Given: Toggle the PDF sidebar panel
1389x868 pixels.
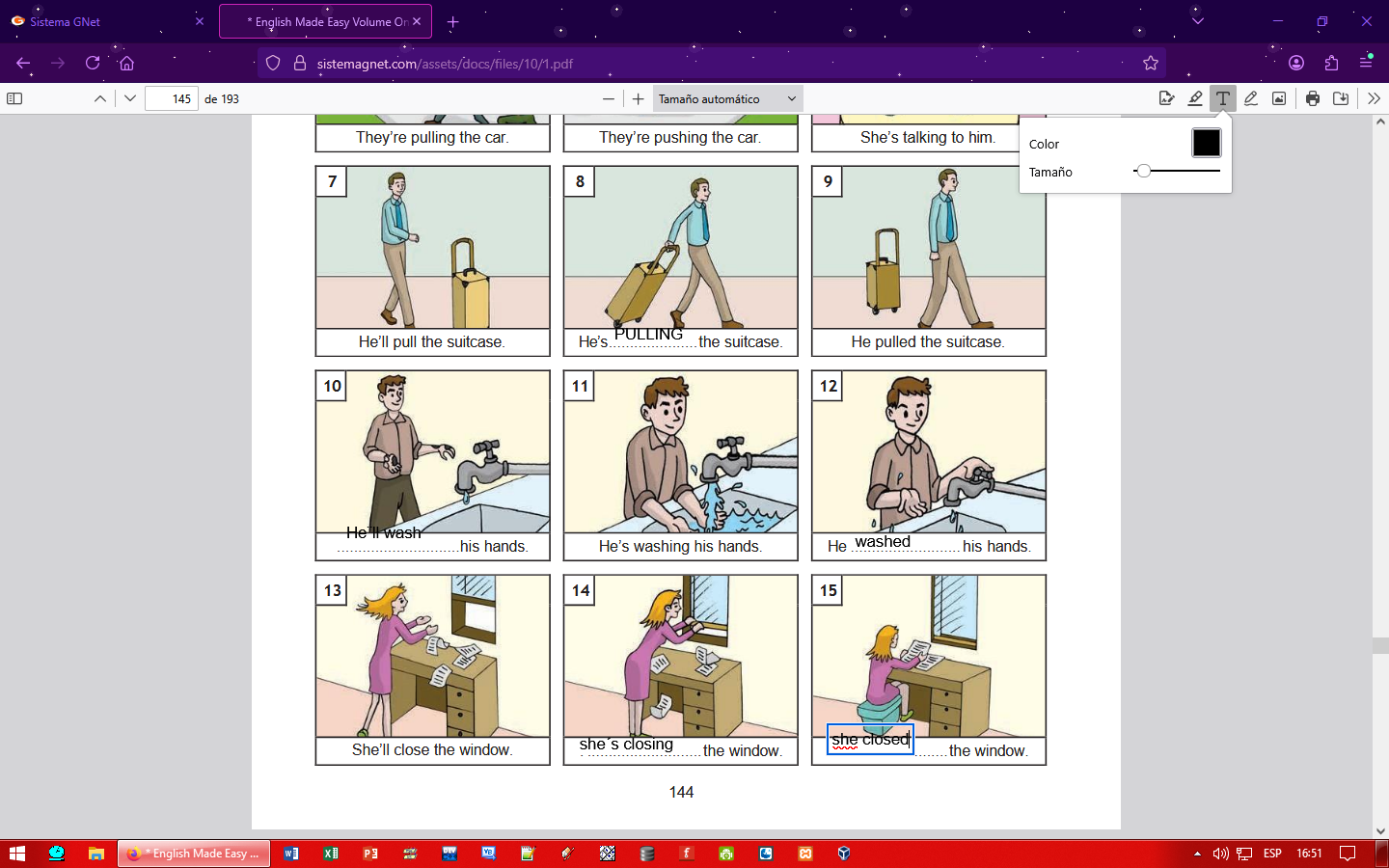Looking at the screenshot, I should [14, 98].
